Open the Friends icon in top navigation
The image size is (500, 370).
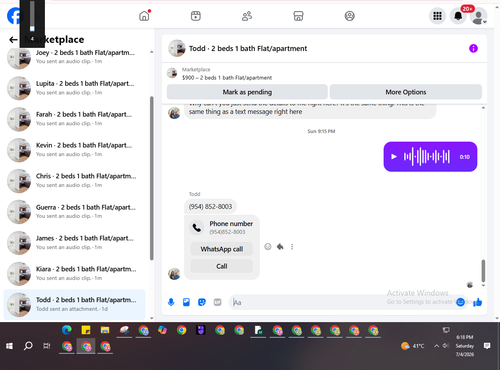247,16
